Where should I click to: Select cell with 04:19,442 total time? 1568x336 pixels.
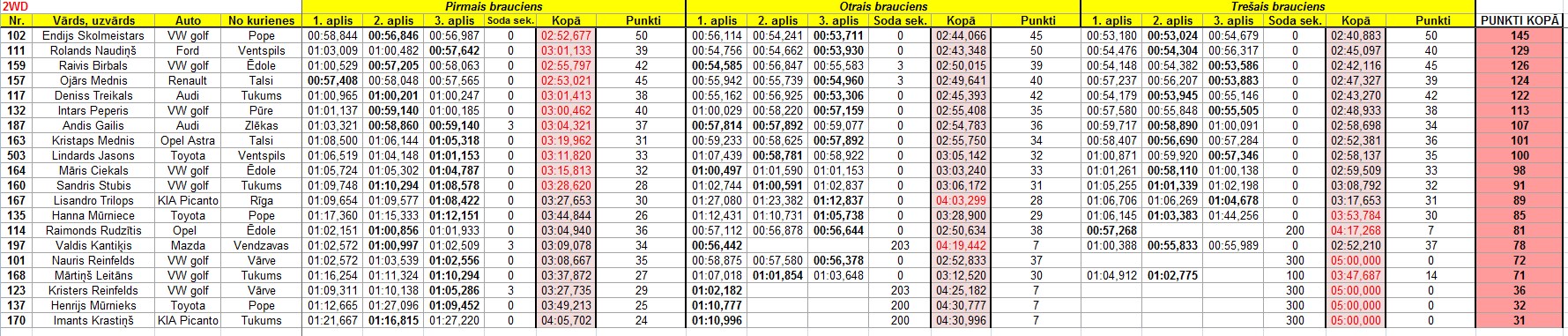961,246
